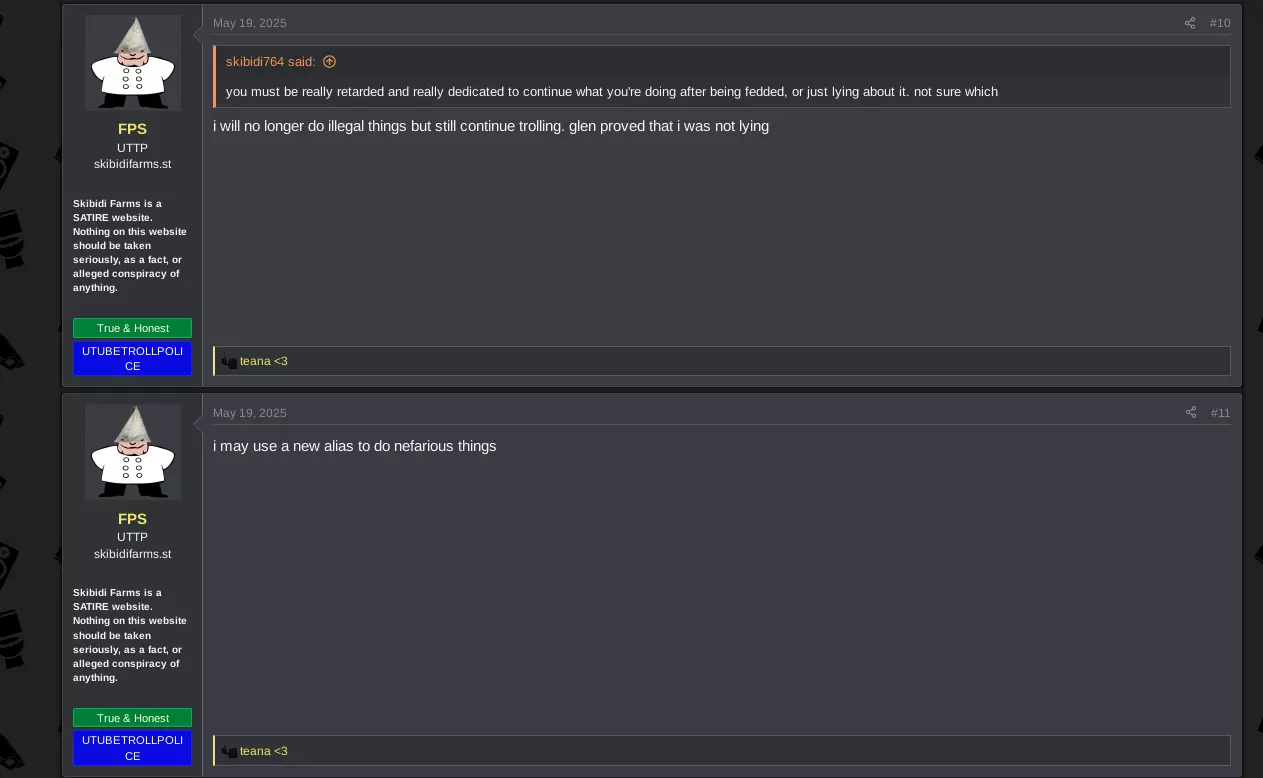
Task: Open FPS username in post #11
Action: click(132, 519)
